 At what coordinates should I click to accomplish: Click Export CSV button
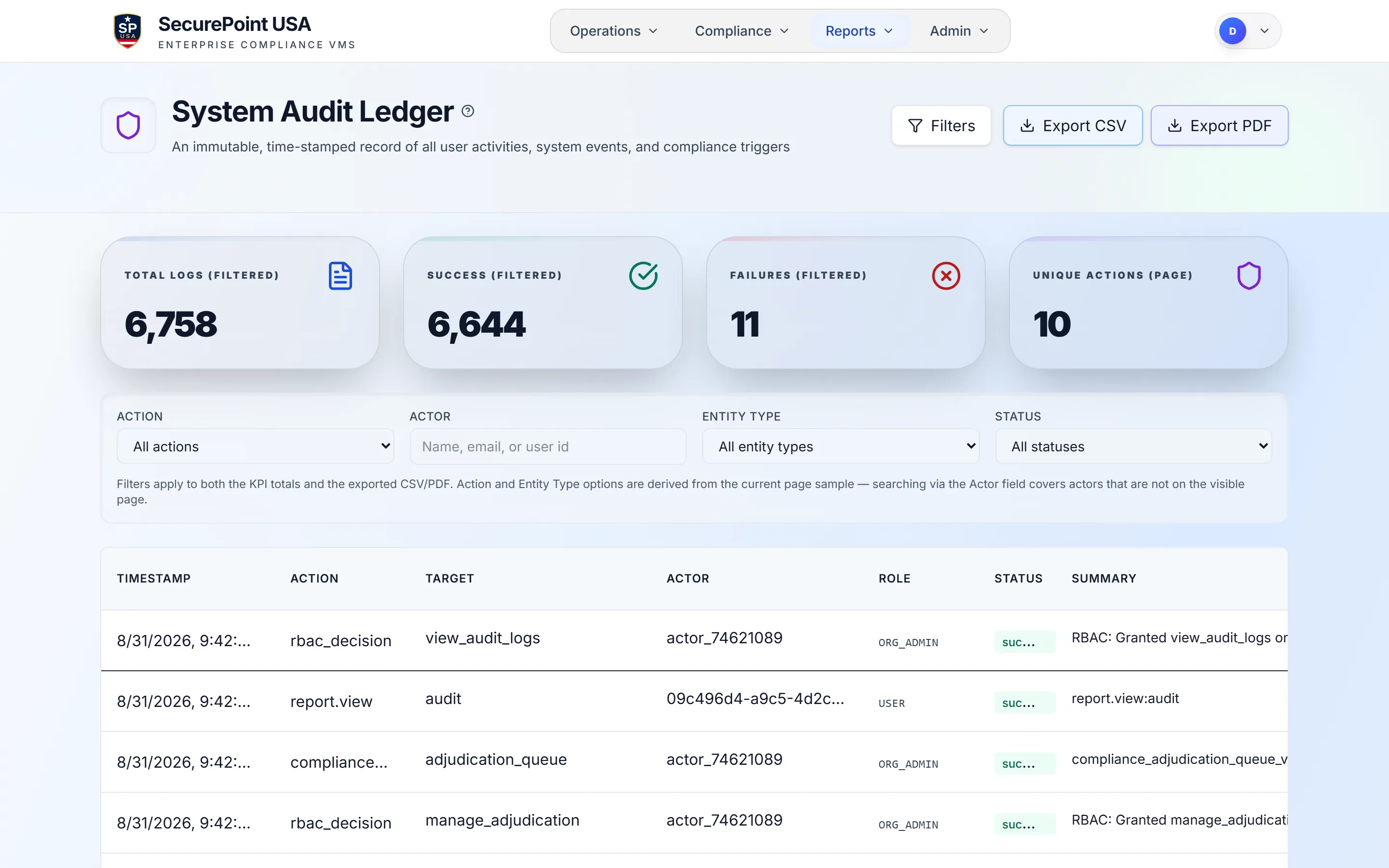pos(1073,126)
